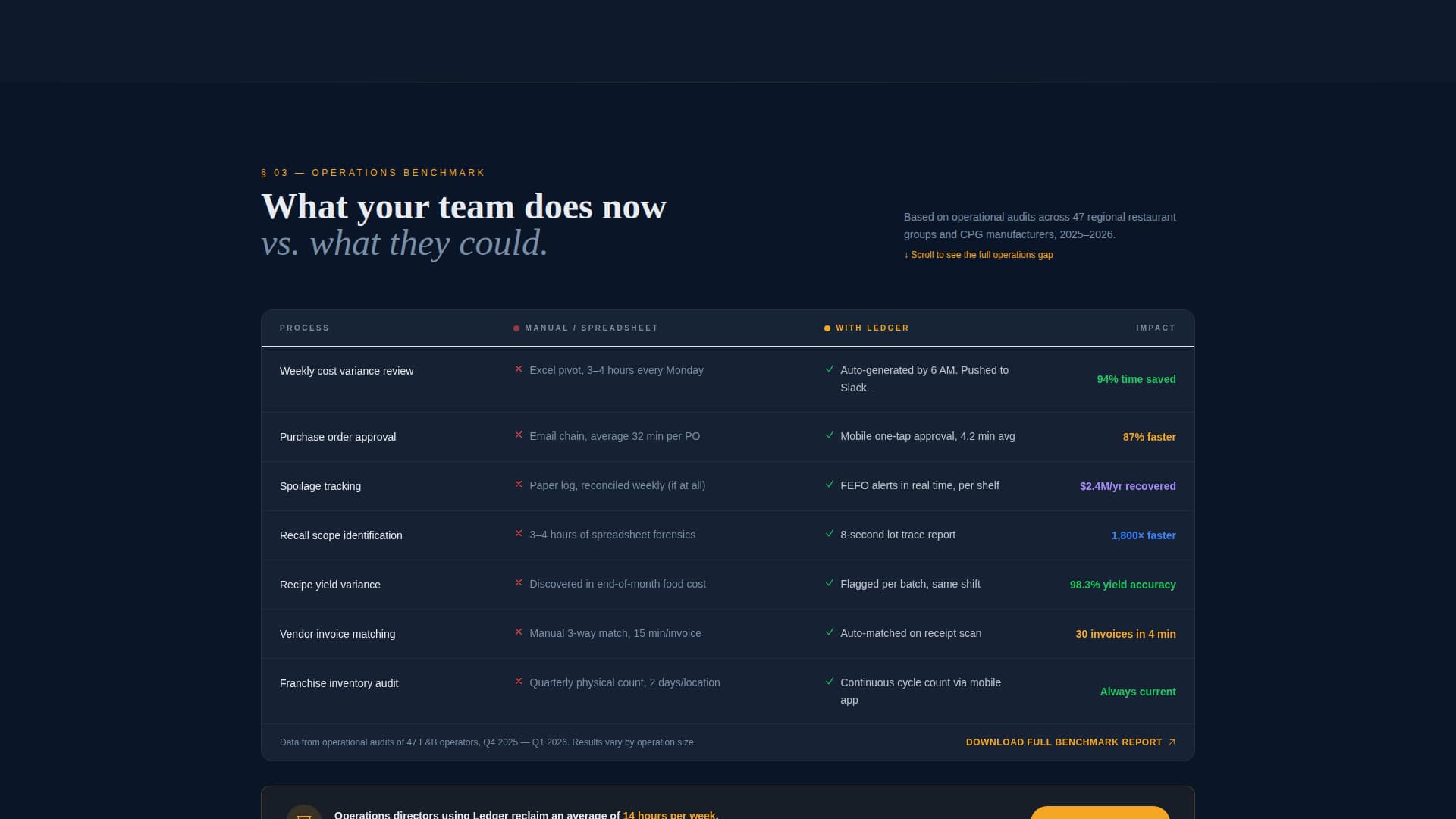
Task: Click the Auto-matched on receipt scan text
Action: tap(911, 633)
